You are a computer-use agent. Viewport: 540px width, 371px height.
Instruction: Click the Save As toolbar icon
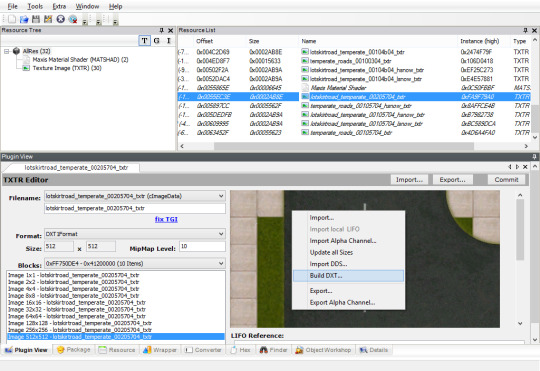click(x=48, y=19)
